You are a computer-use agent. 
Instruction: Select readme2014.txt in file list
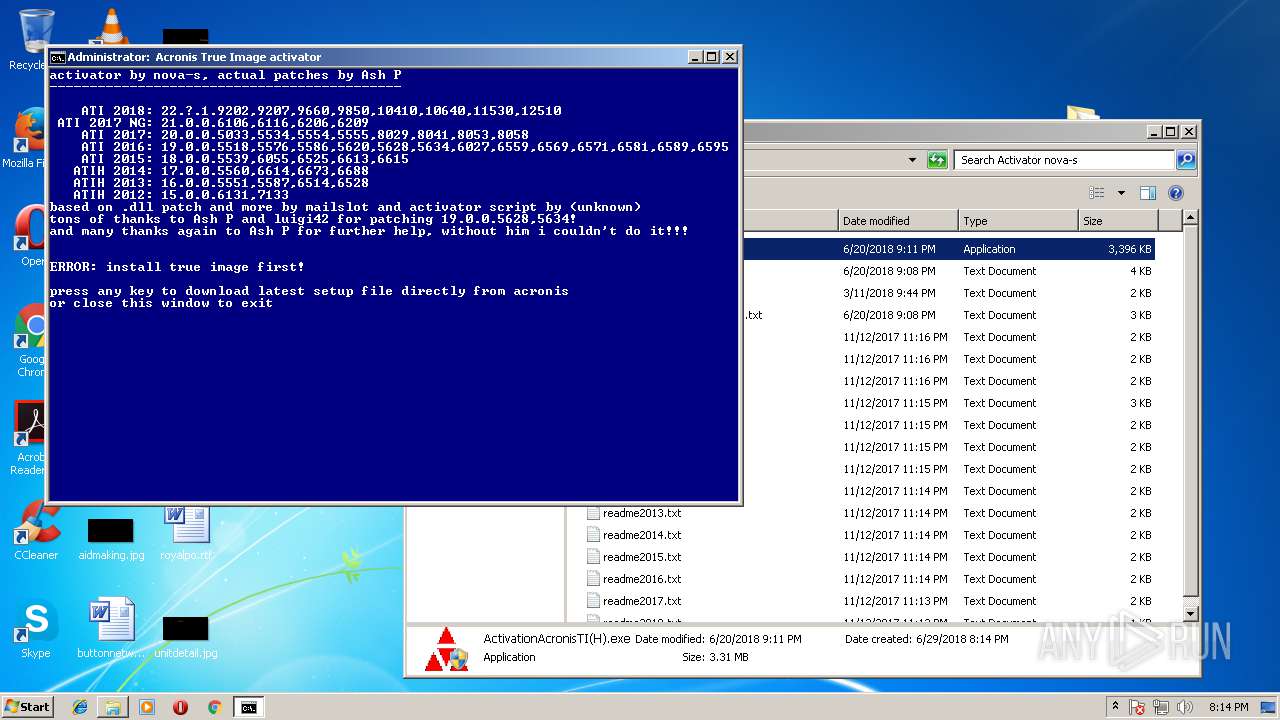(x=641, y=535)
